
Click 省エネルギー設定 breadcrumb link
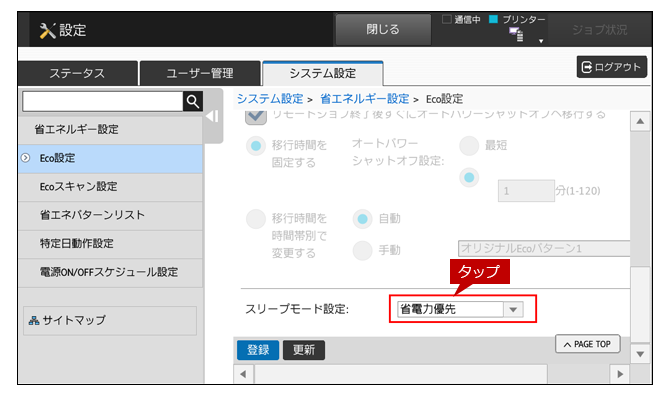pyautogui.click(x=364, y=99)
